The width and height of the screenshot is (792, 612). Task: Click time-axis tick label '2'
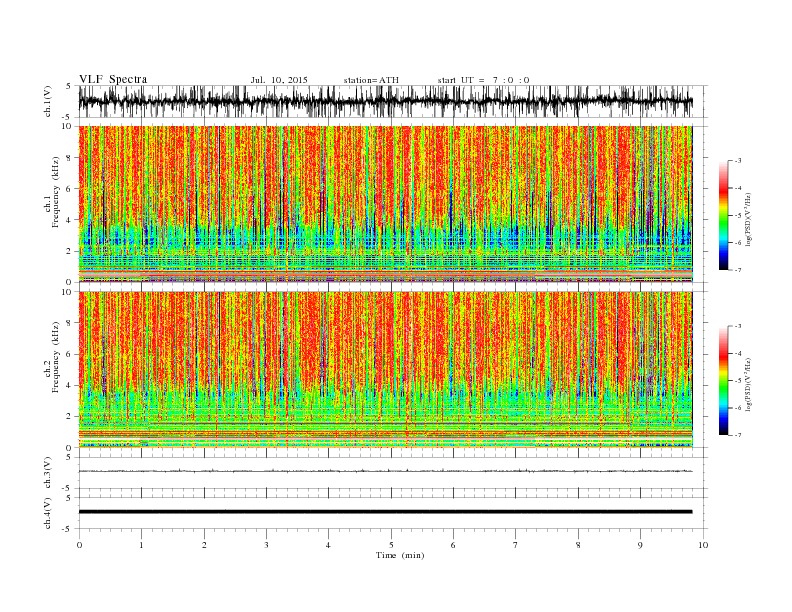[x=204, y=545]
